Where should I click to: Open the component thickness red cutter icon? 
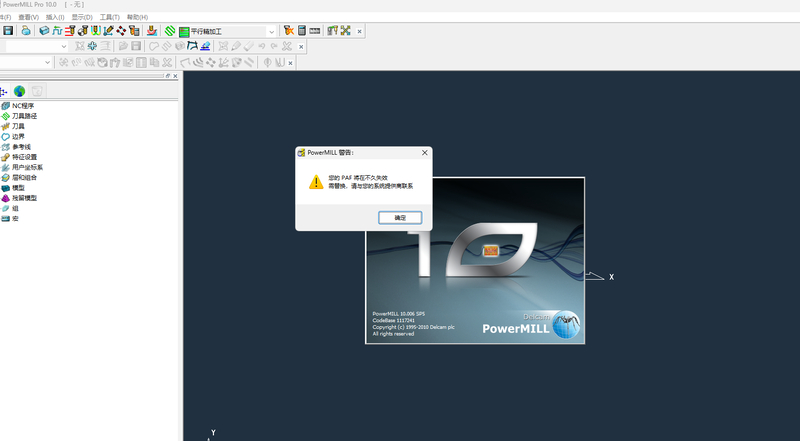pyautogui.click(x=152, y=31)
